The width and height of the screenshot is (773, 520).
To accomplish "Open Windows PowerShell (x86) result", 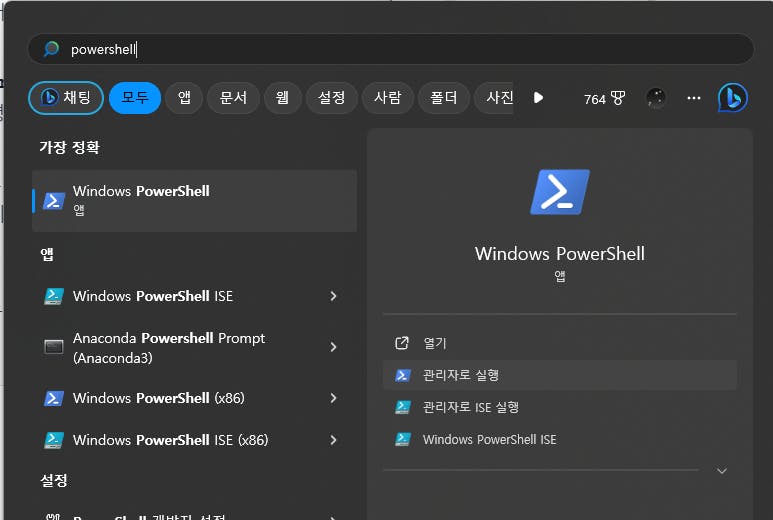I will click(194, 398).
